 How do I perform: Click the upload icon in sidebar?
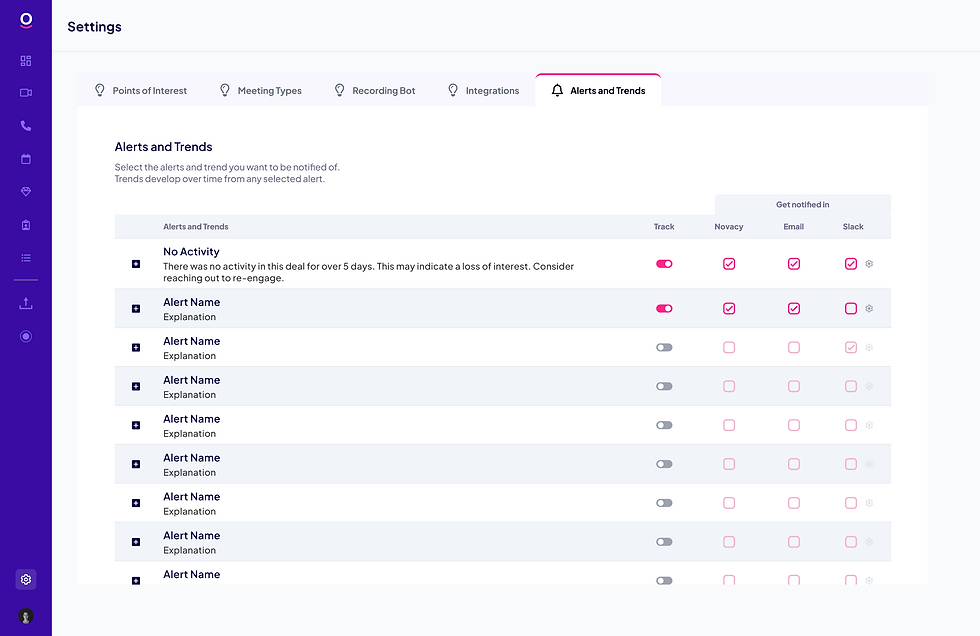[x=26, y=304]
